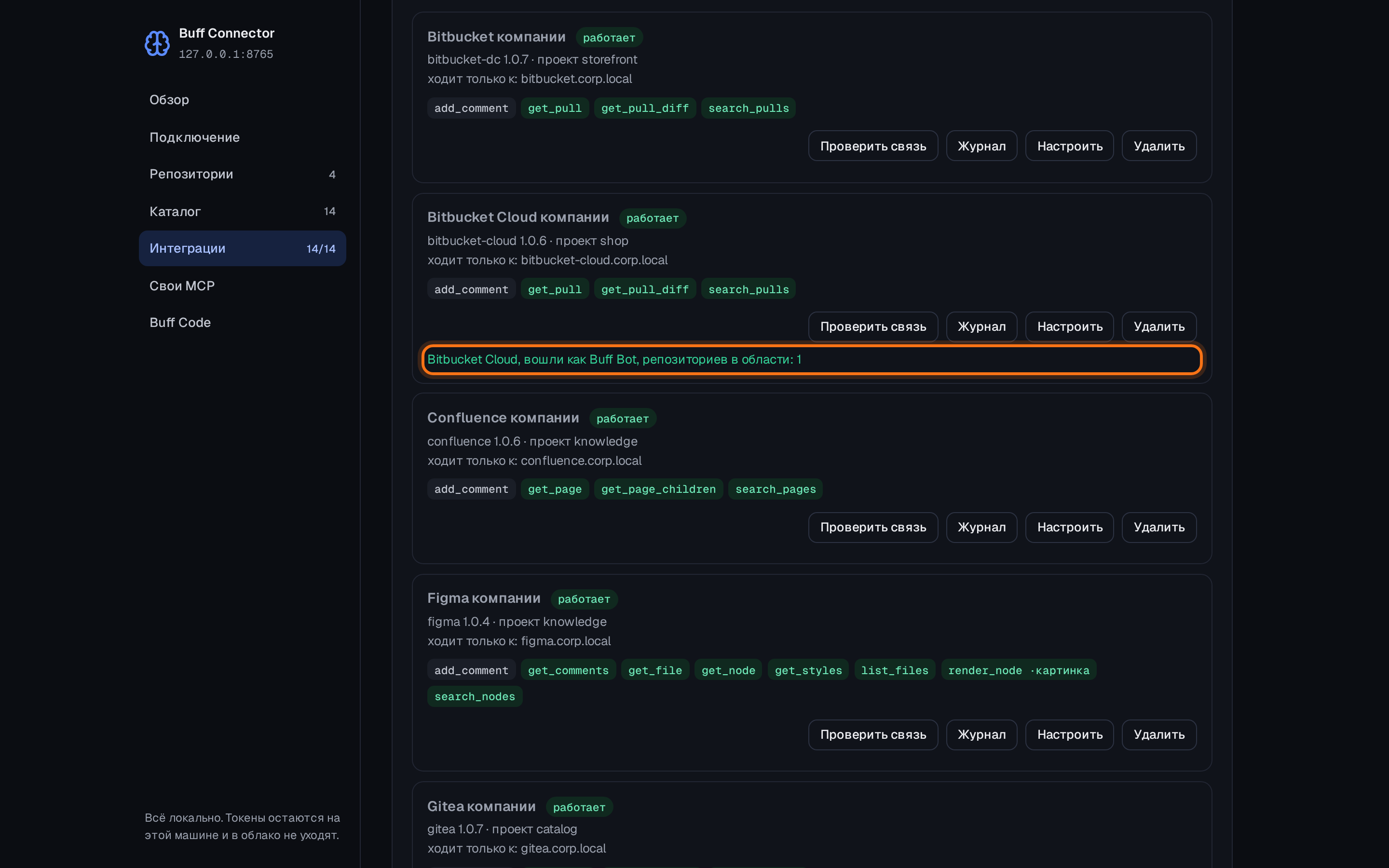Click search_pulls tag under Bitbucket Cloud компании
The image size is (1389, 868).
(749, 289)
